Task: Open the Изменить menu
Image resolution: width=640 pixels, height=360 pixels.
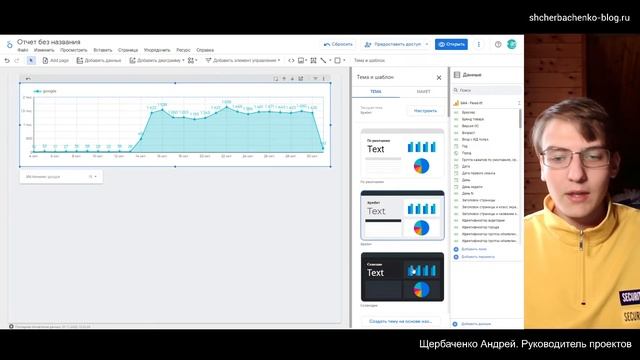Action: 44,50
